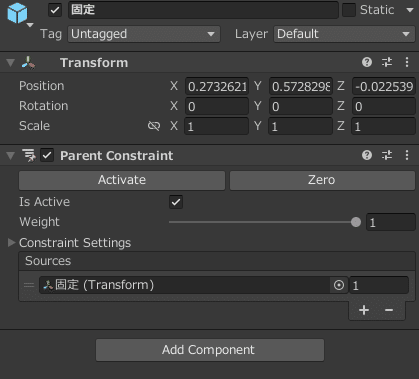Enable the Static checkbox
This screenshot has width=419, height=379.
[x=349, y=10]
